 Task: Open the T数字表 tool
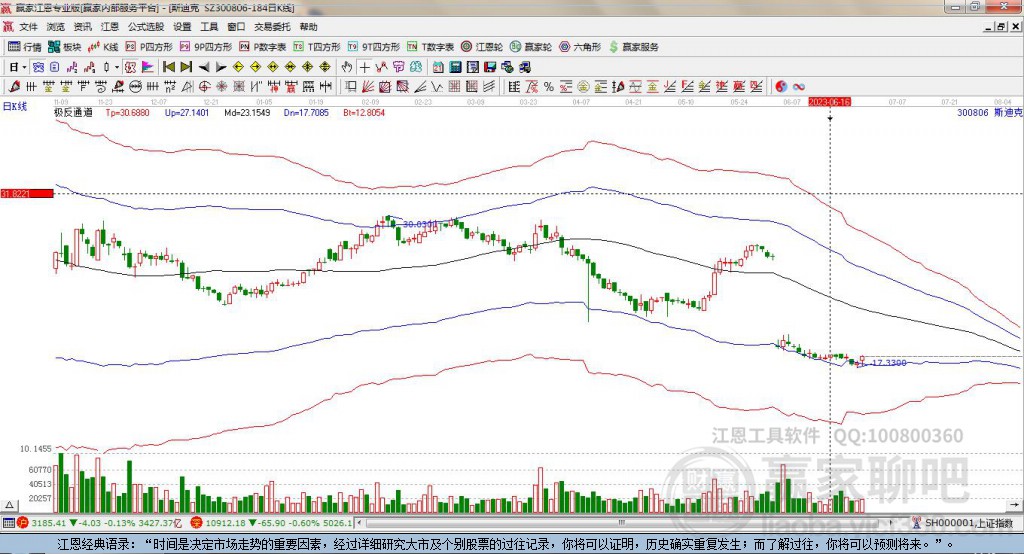(430, 47)
